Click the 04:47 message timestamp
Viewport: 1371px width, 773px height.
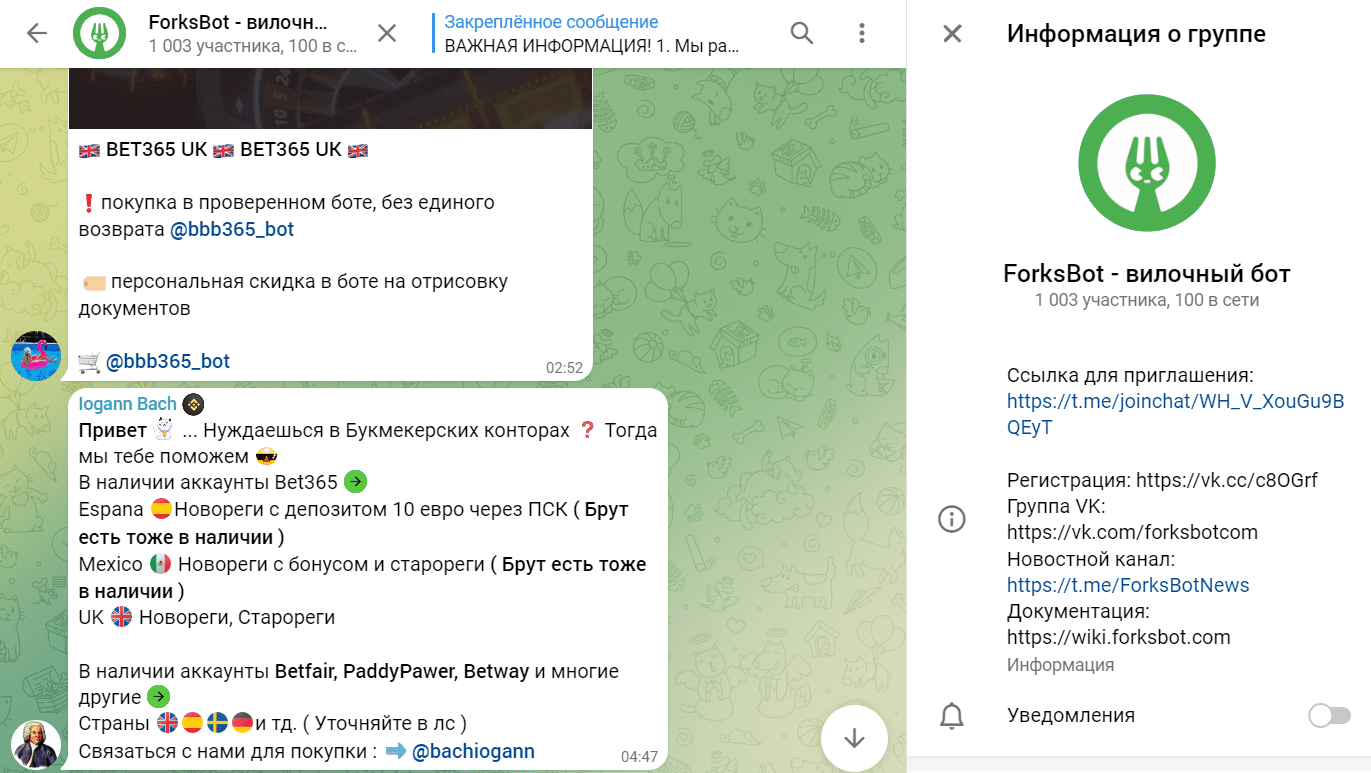coord(639,757)
